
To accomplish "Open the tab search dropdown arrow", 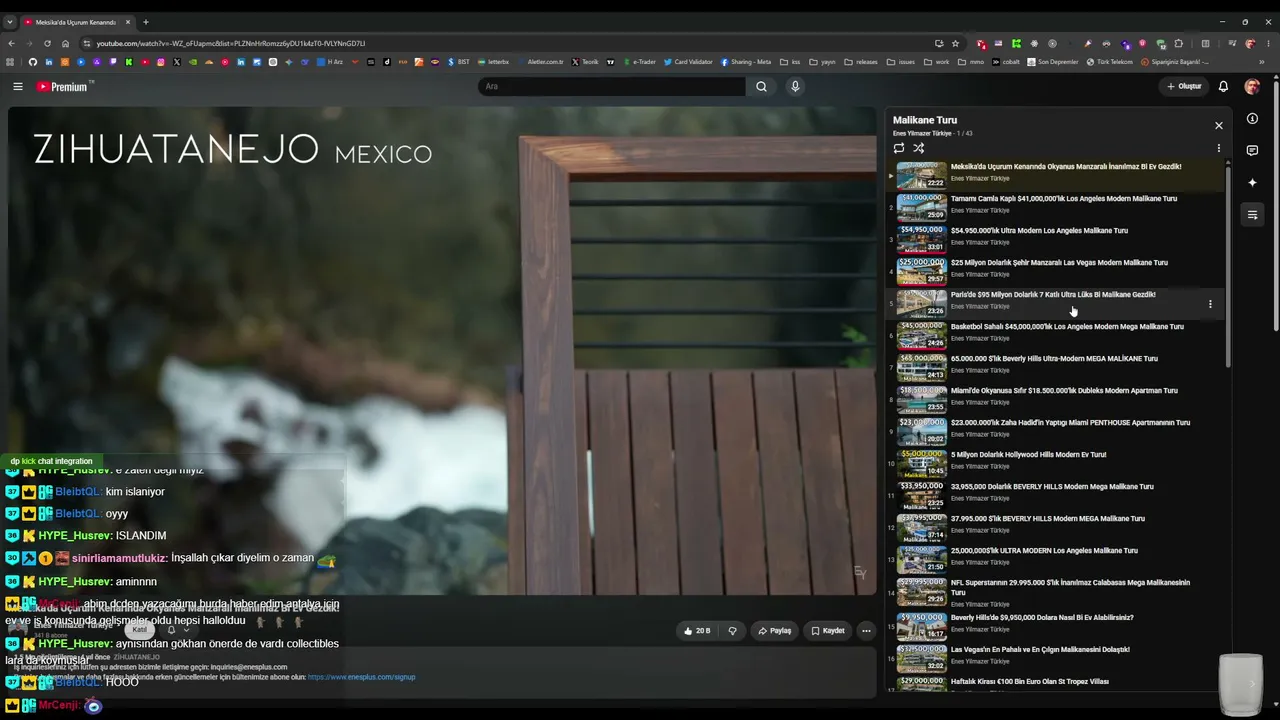I will tap(10, 22).
